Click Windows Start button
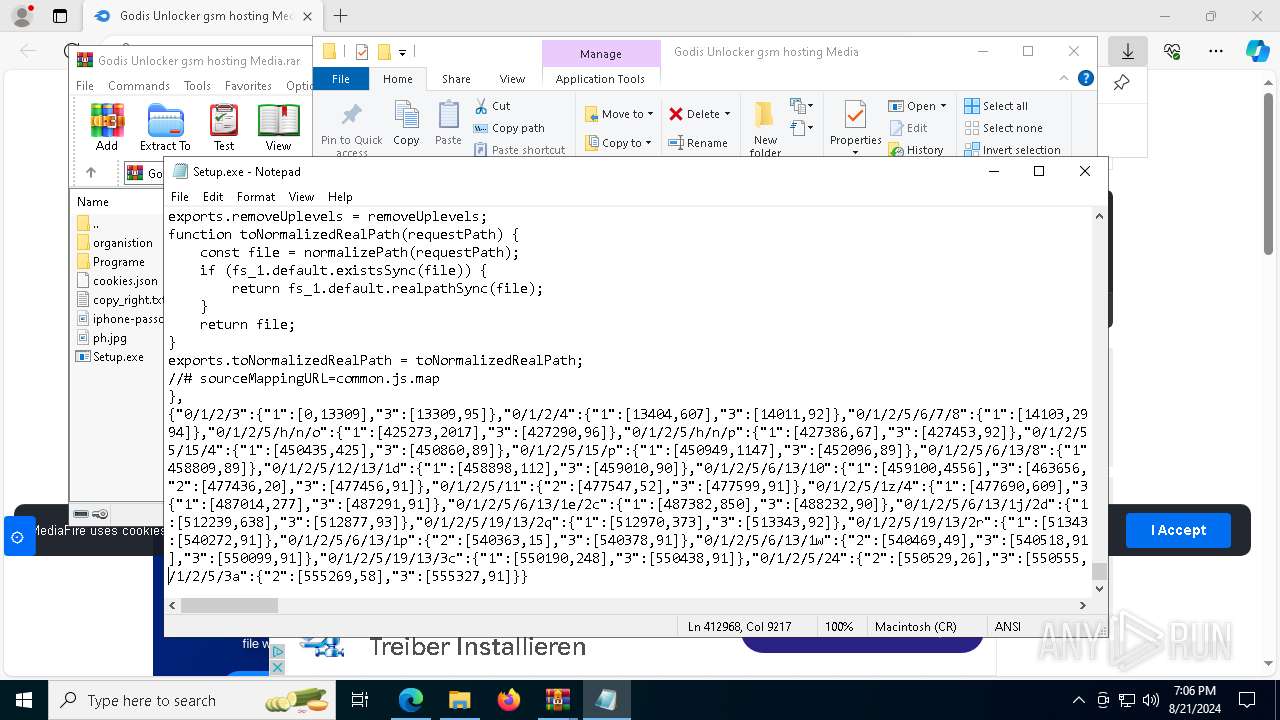This screenshot has height=720, width=1280. (24, 700)
